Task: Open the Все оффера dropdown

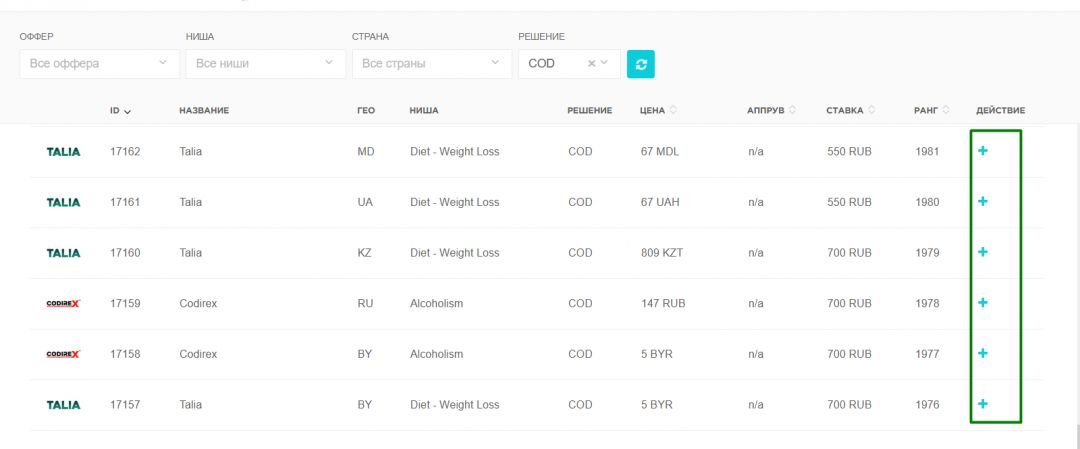Action: point(100,63)
